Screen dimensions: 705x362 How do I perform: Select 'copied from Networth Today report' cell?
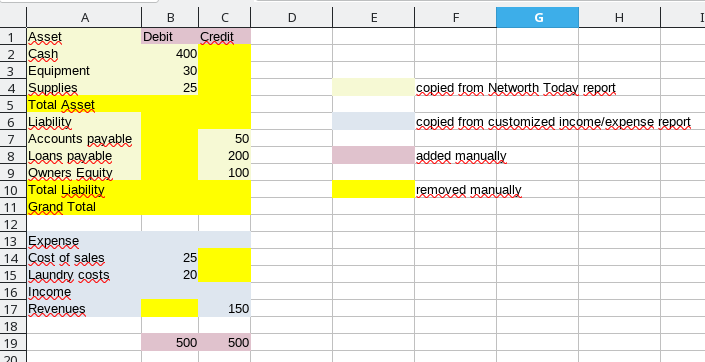pos(516,88)
